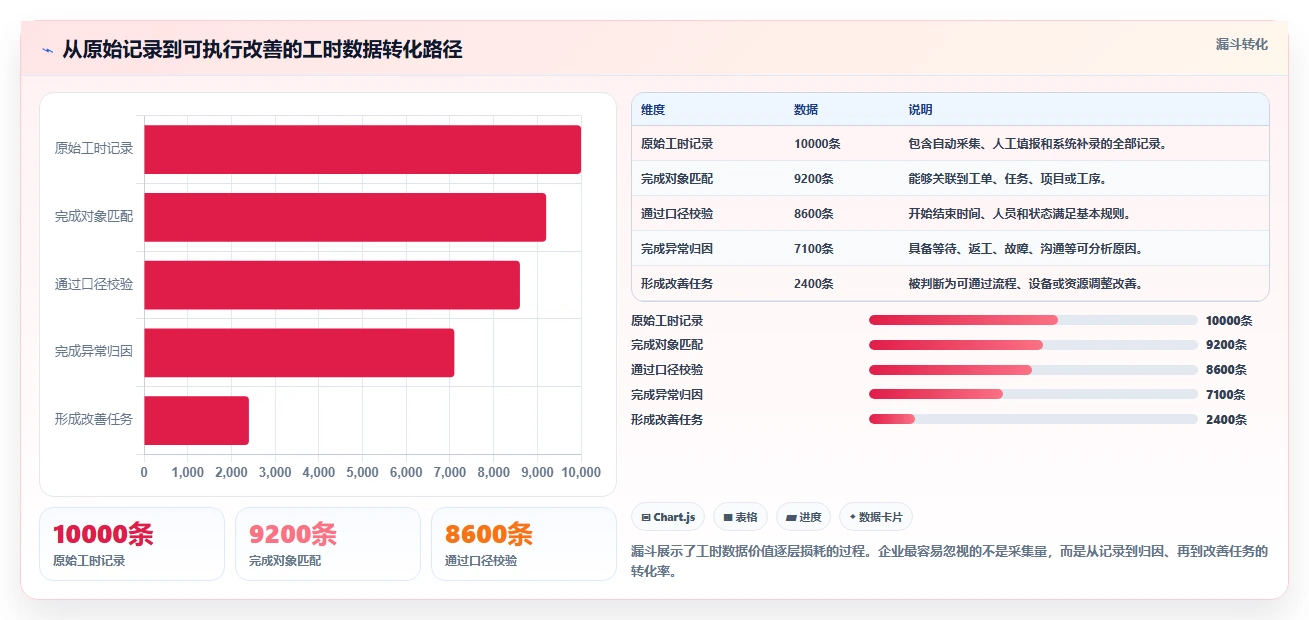This screenshot has width=1309, height=620.
Task: Open the 8600条 通过口径校验 card
Action: pyautogui.click(x=524, y=544)
